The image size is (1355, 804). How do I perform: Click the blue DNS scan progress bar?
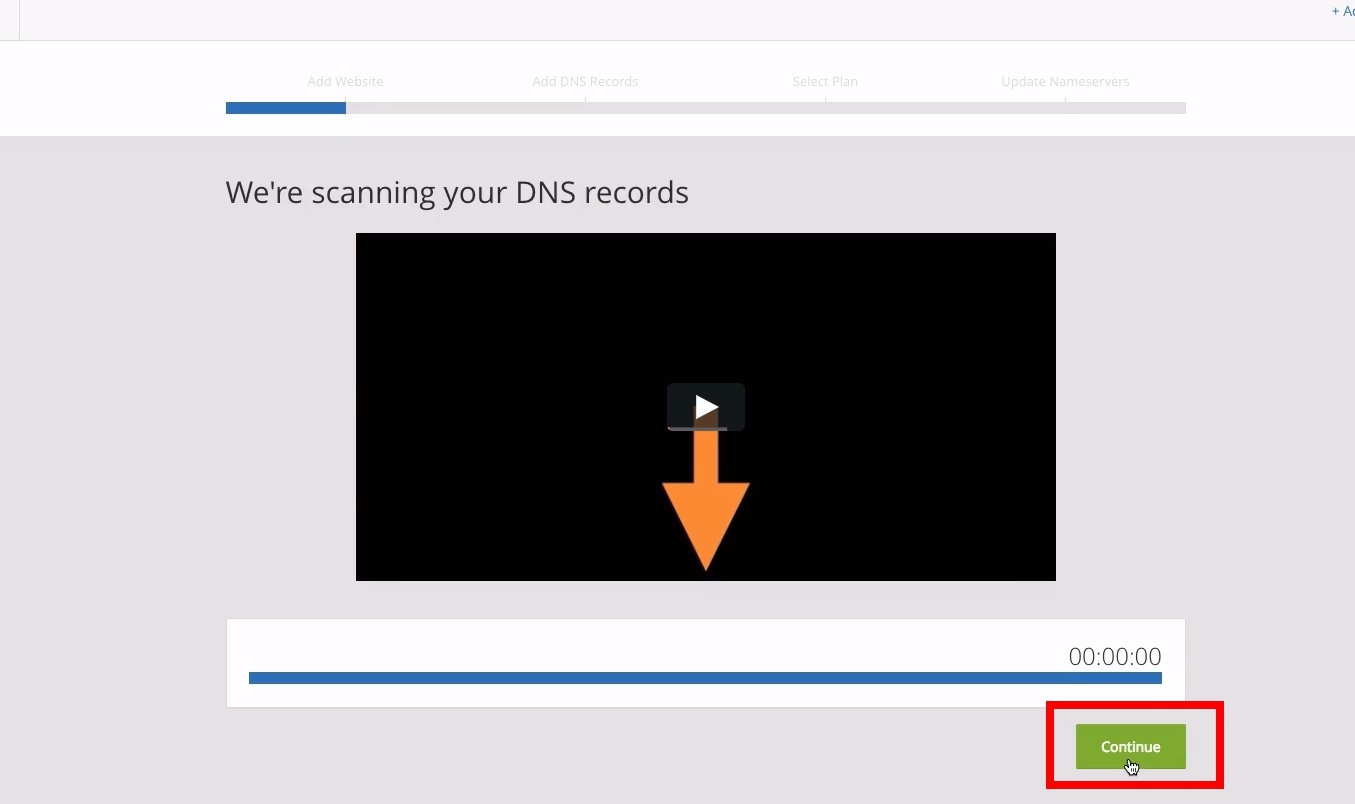[x=705, y=678]
